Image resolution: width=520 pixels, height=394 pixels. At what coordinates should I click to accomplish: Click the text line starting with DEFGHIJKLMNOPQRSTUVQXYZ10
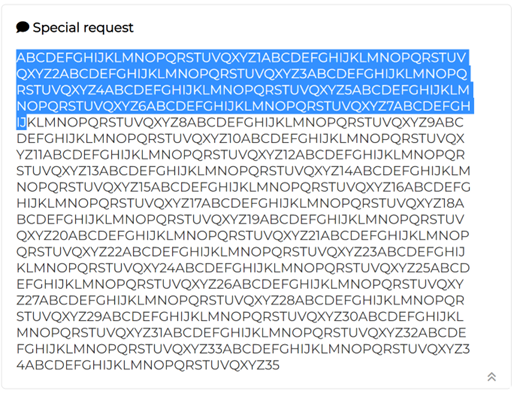(x=240, y=139)
